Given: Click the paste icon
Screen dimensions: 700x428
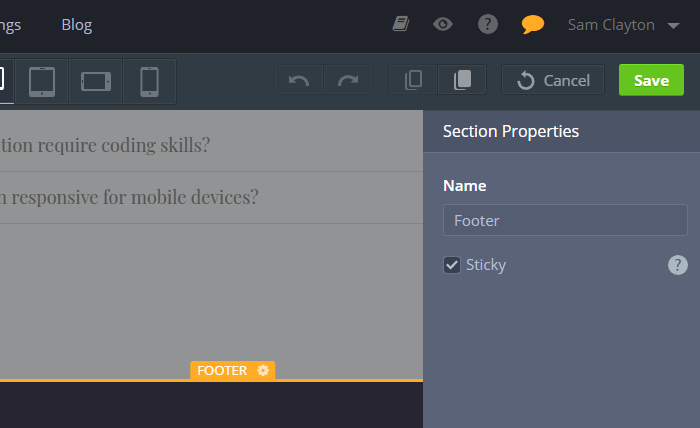Looking at the screenshot, I should pyautogui.click(x=462, y=81).
